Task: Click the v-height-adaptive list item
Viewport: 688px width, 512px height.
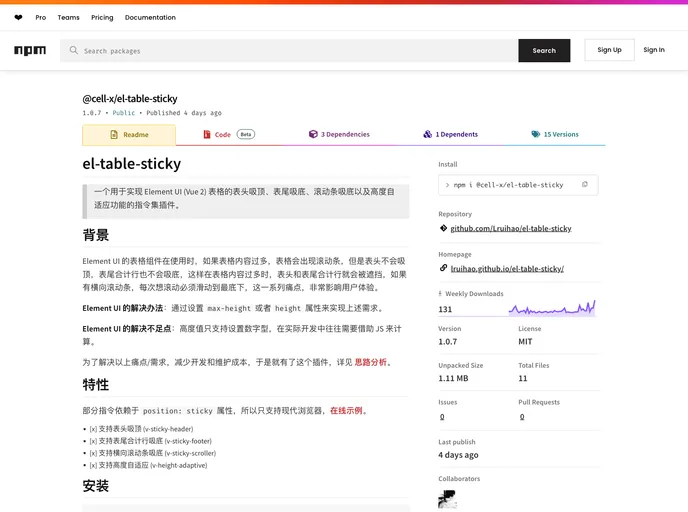Action: 148,465
